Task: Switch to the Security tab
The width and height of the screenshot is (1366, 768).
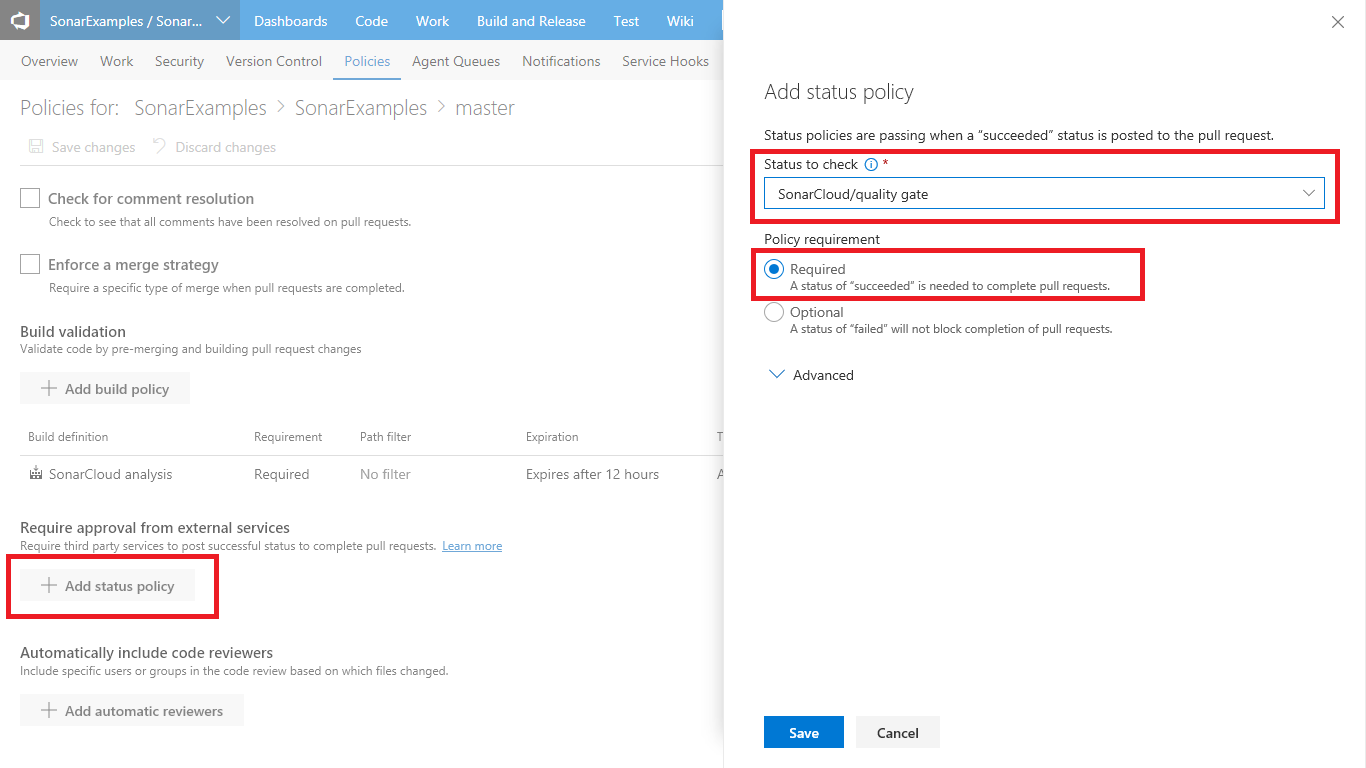Action: [180, 61]
